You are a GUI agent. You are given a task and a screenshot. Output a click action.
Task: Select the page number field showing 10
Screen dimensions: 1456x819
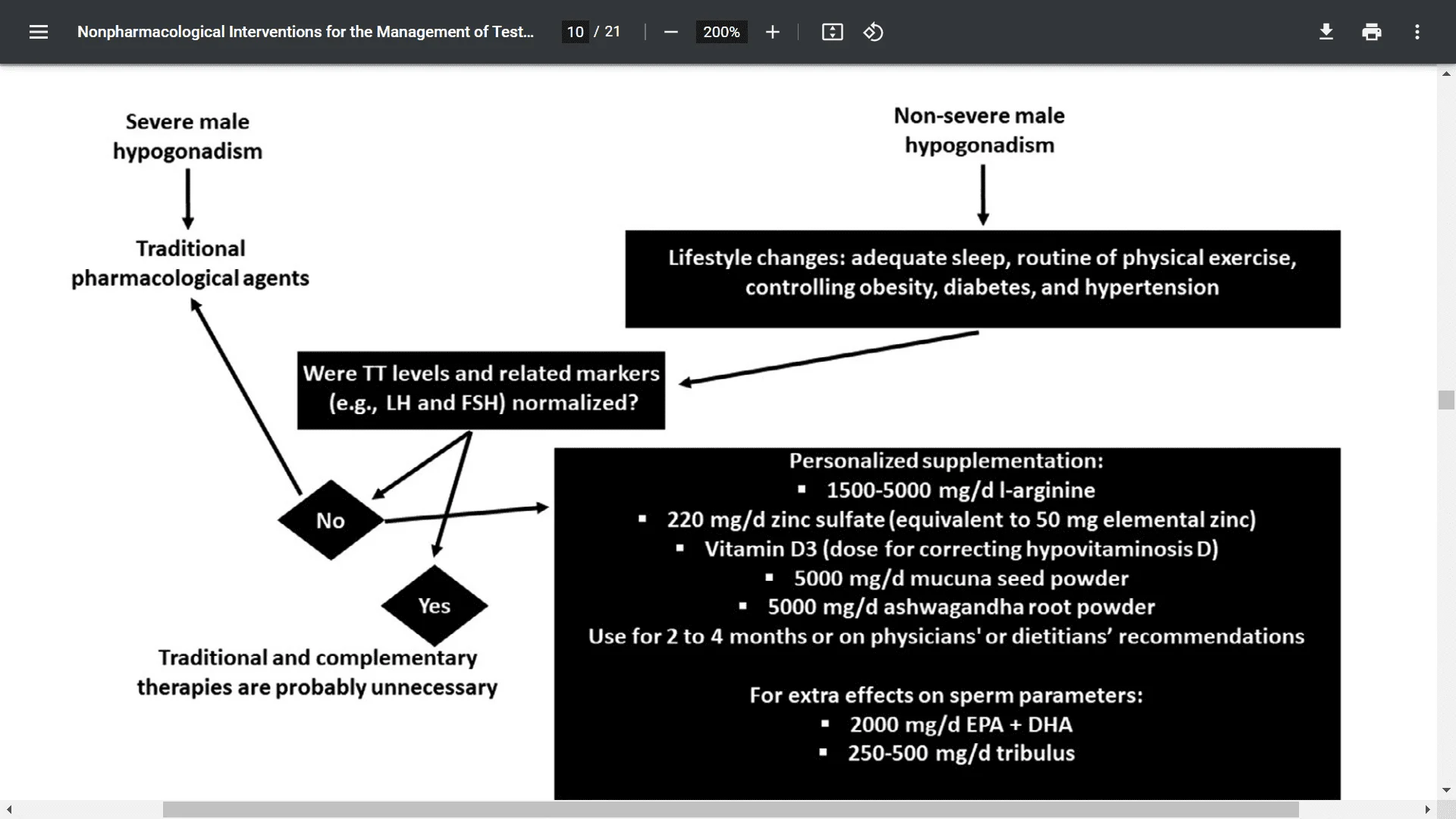point(576,32)
